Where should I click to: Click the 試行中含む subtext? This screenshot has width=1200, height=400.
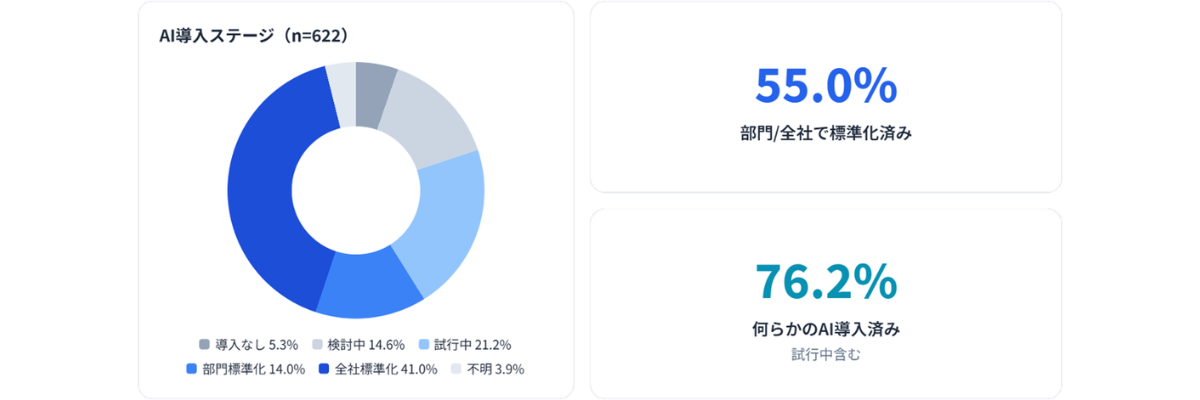[825, 353]
